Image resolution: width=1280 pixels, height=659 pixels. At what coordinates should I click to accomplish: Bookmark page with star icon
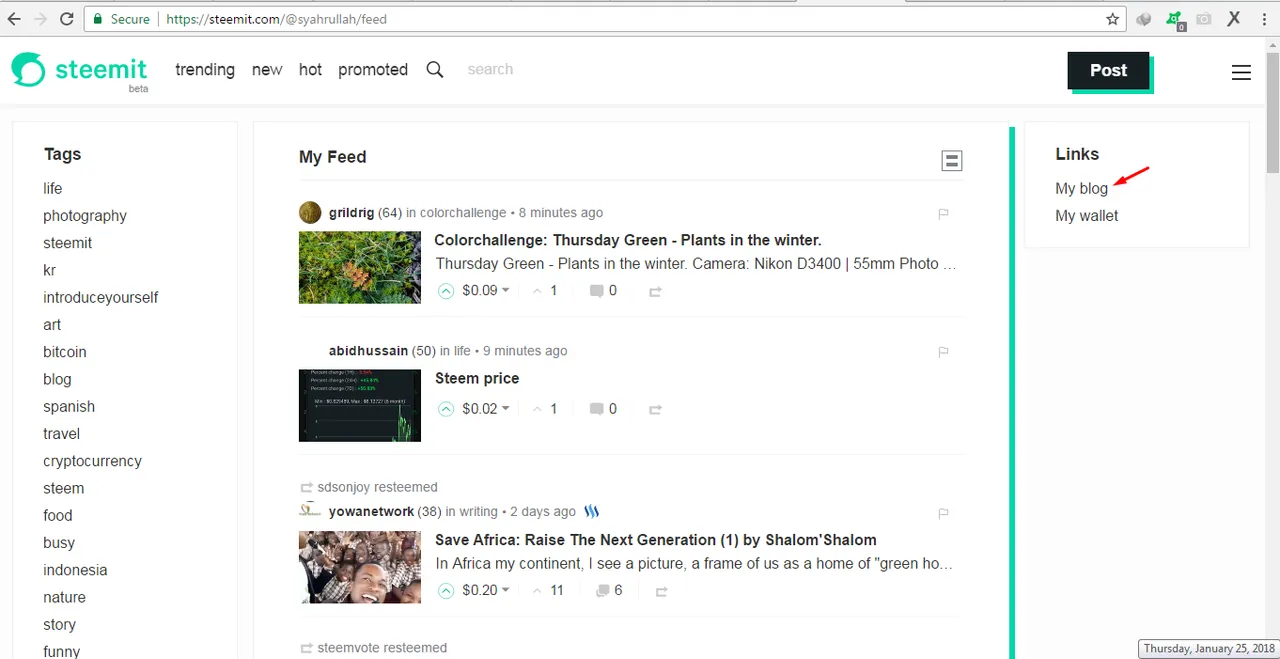[x=1113, y=19]
